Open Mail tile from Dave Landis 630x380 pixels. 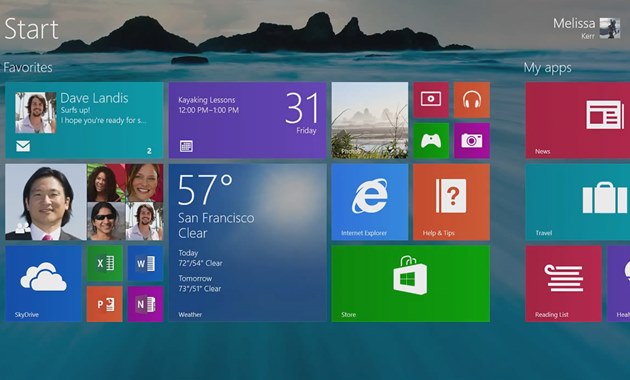coord(84,120)
